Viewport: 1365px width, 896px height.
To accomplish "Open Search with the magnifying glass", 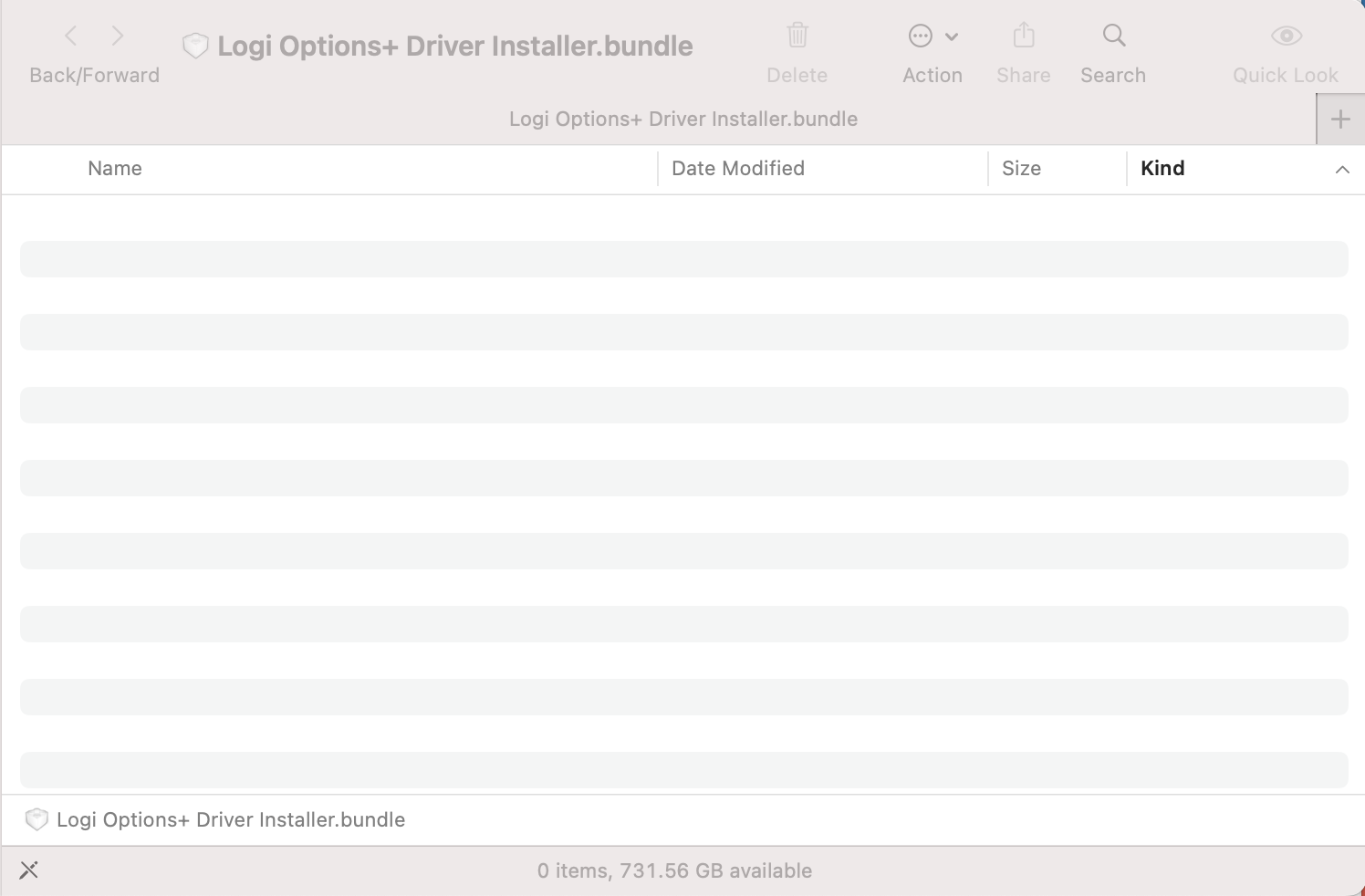I will [x=1113, y=36].
